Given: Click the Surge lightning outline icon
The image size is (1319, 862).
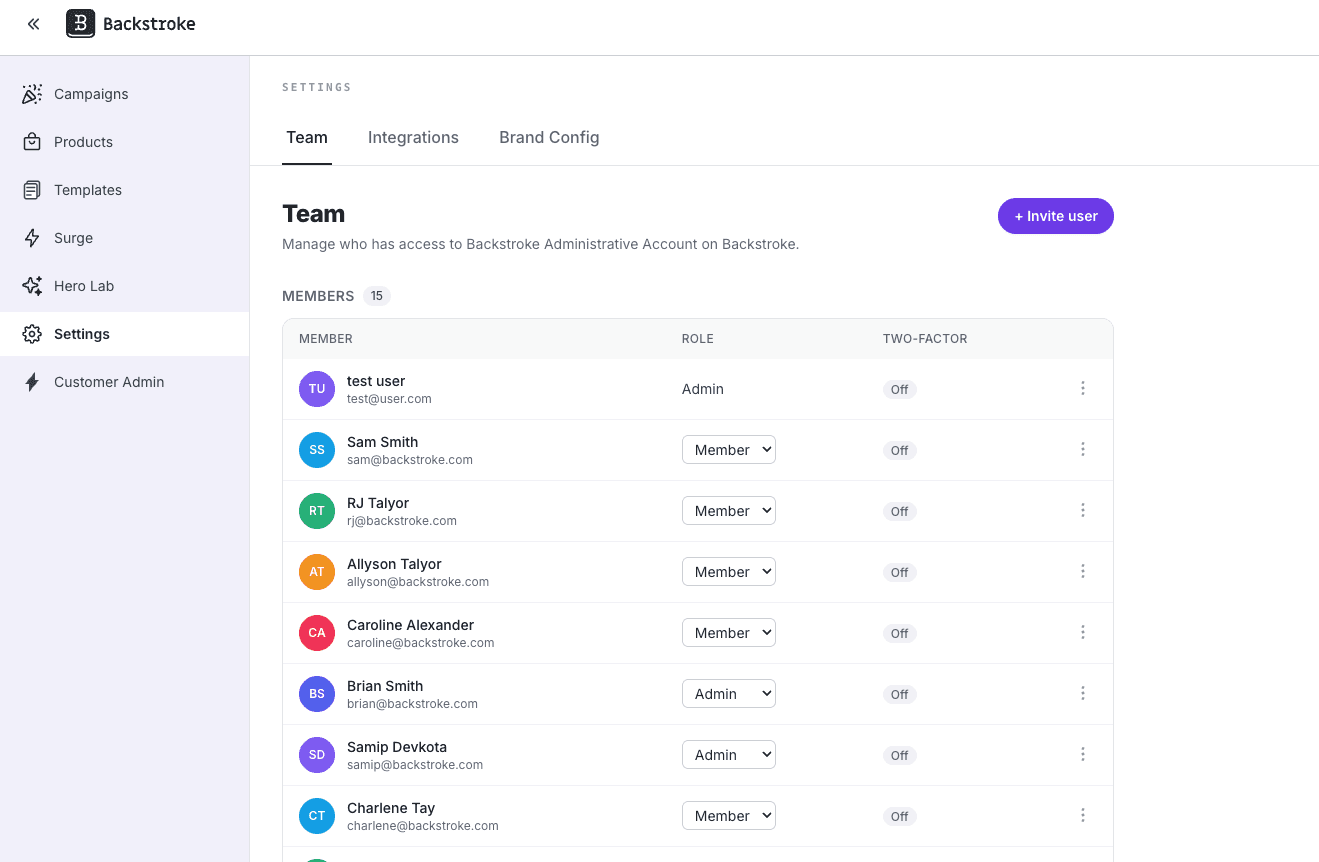Looking at the screenshot, I should point(32,238).
